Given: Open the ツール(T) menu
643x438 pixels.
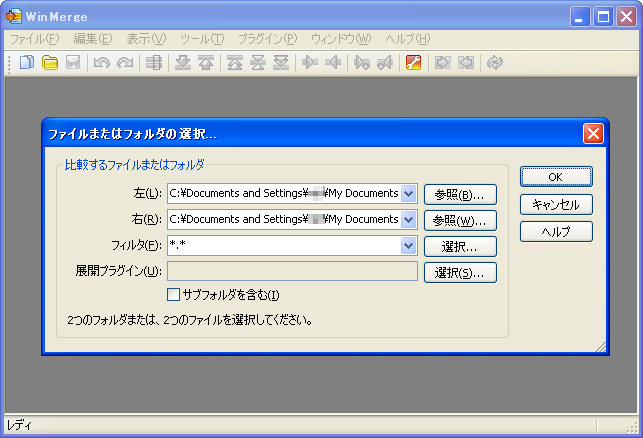Looking at the screenshot, I should (x=202, y=39).
